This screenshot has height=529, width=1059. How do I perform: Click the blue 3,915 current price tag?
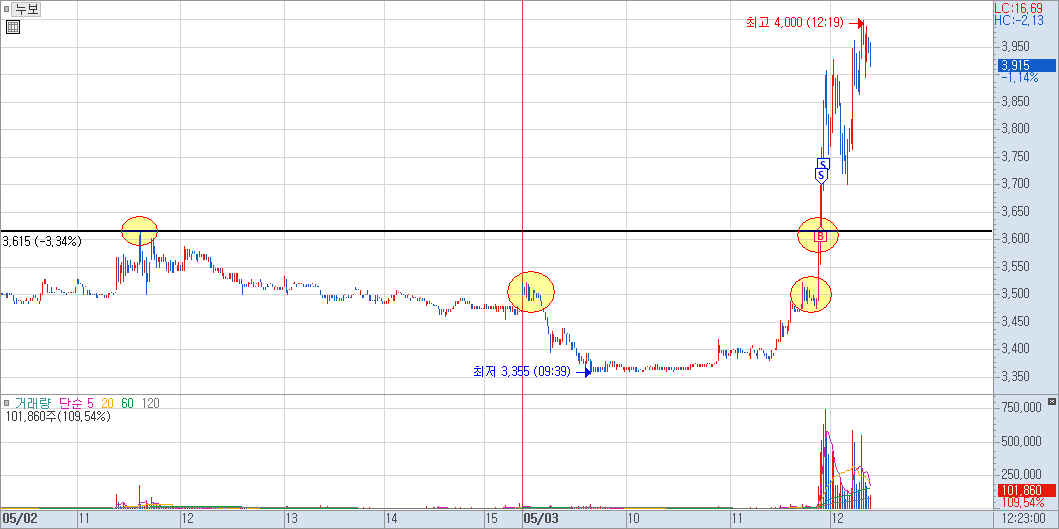tap(1026, 66)
